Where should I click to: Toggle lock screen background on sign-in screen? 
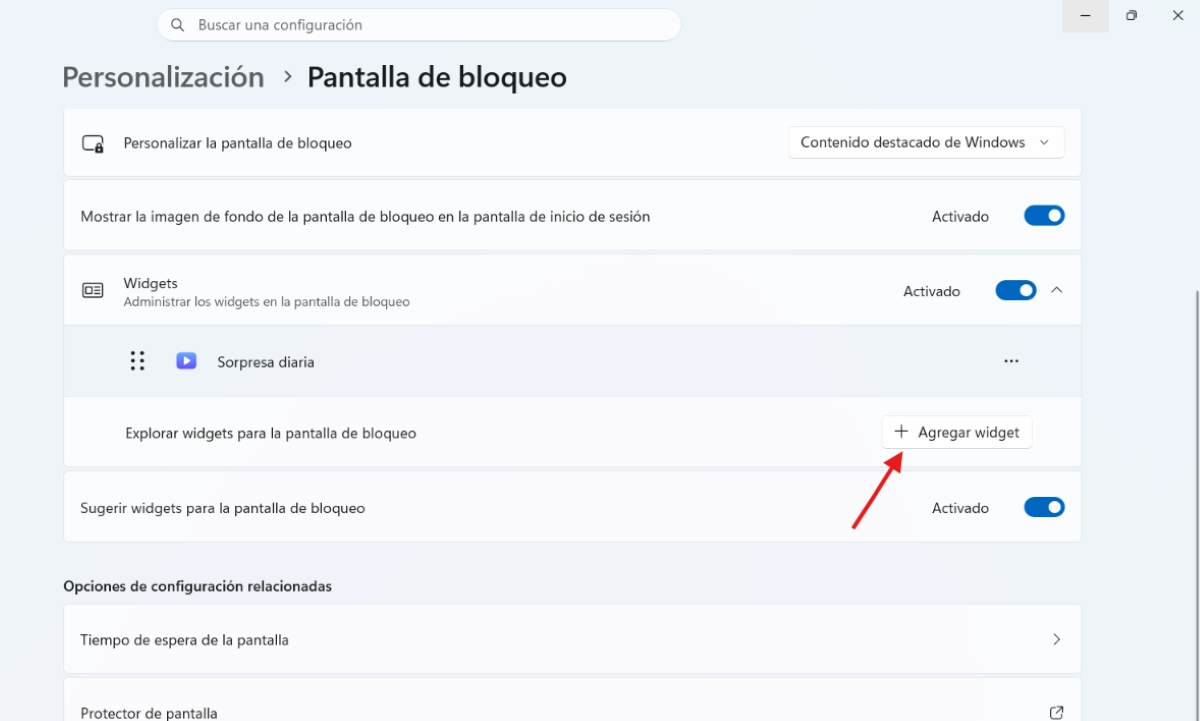point(1044,216)
